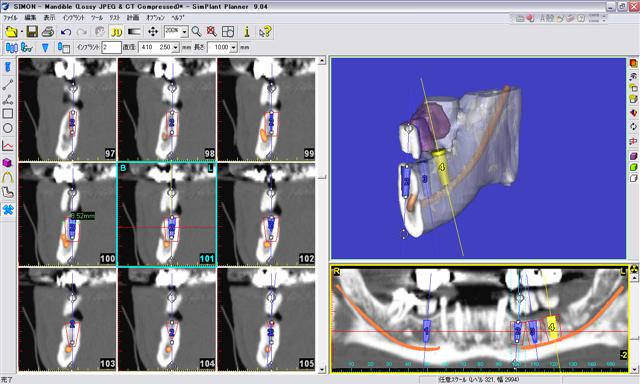The width and height of the screenshot is (640, 384).
Task: Open the ヘルプ menu
Action: (x=178, y=18)
